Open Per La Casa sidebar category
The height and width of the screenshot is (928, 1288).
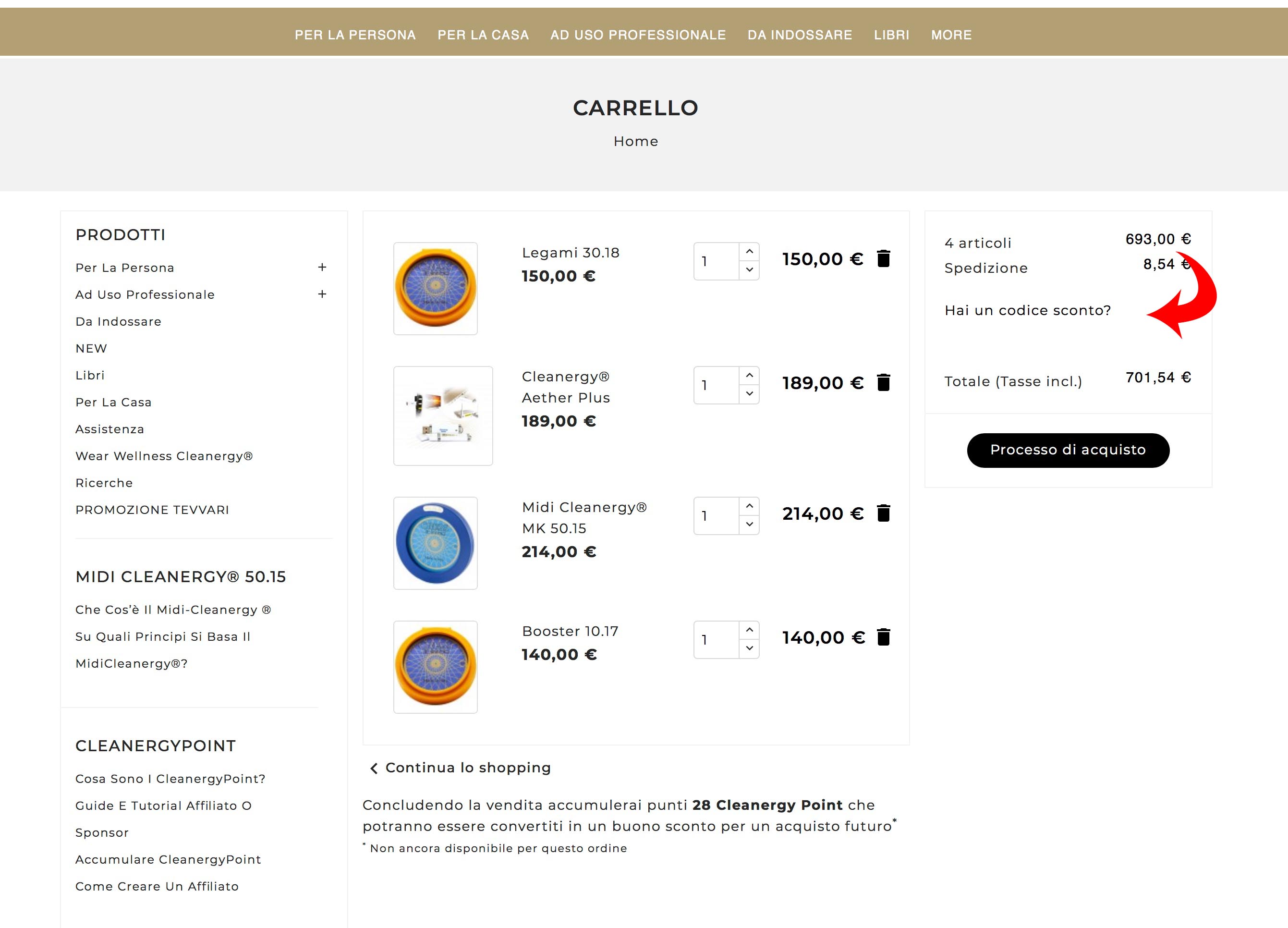114,402
